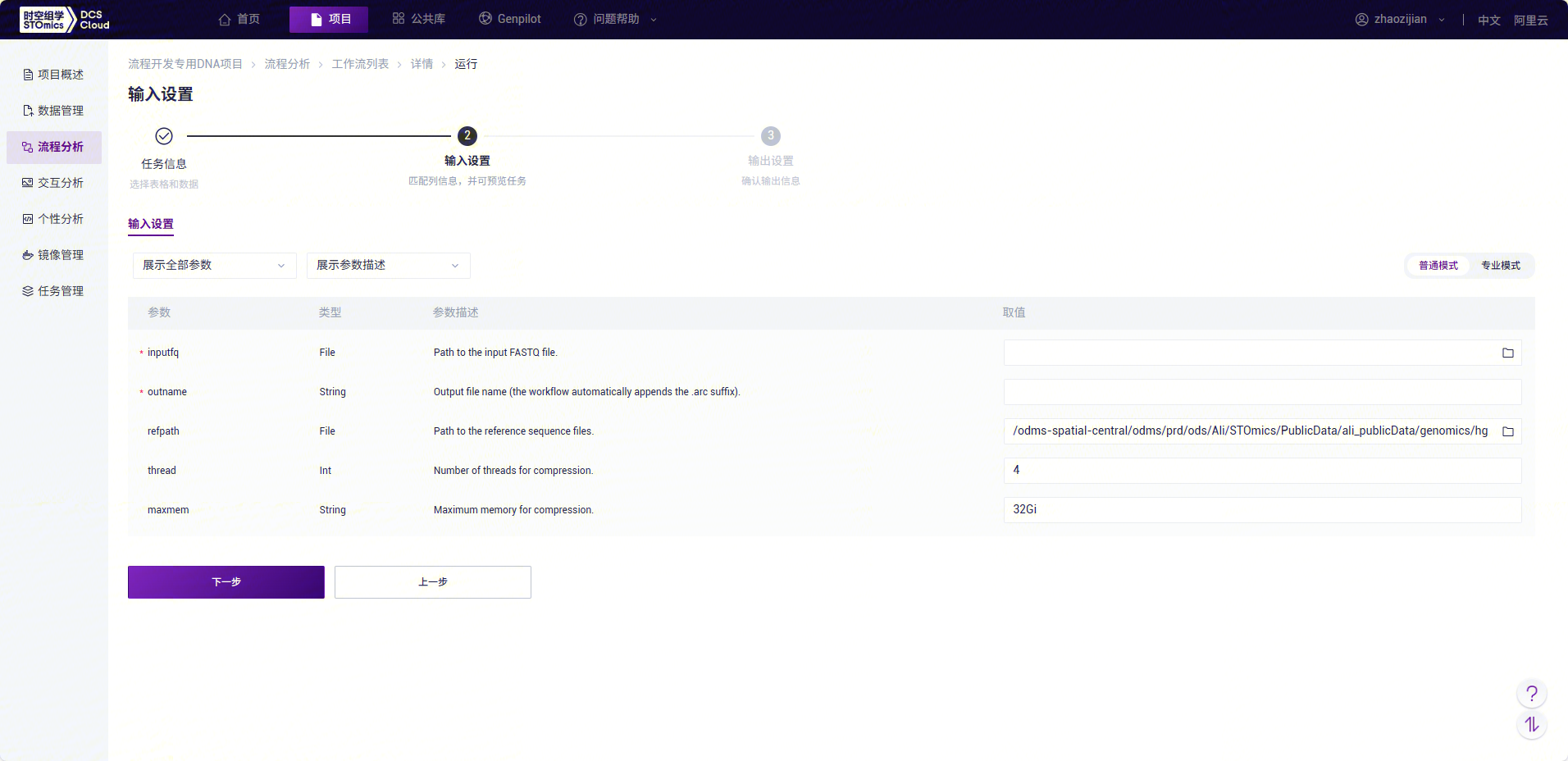This screenshot has height=761, width=1568.
Task: Go to 项目概述 in sidebar
Action: pyautogui.click(x=54, y=75)
